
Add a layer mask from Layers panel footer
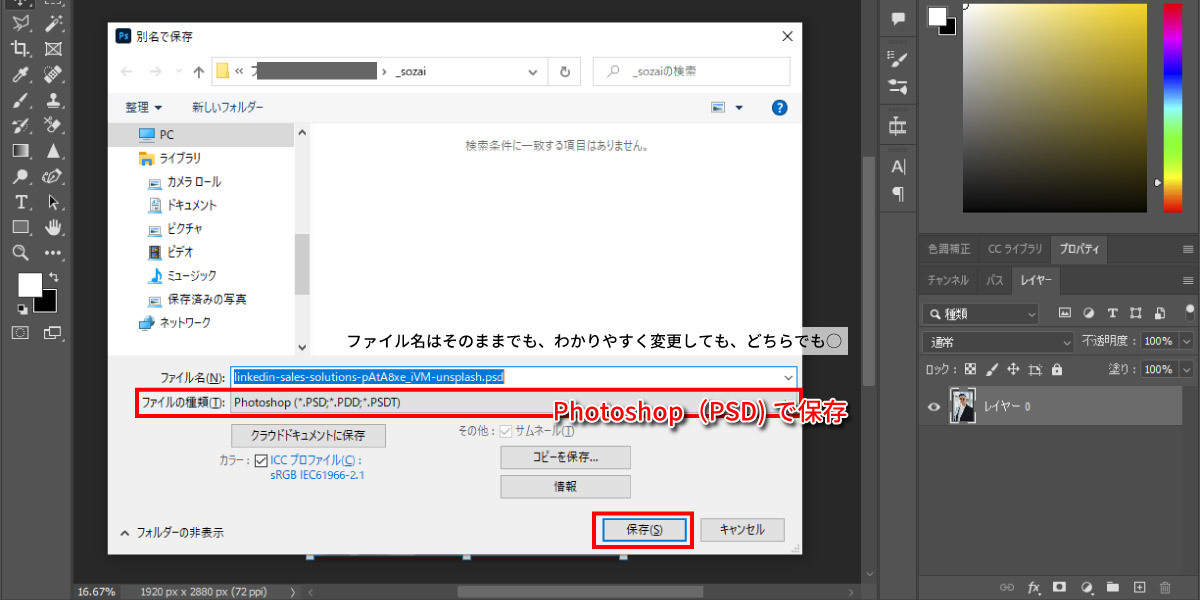pos(1060,587)
